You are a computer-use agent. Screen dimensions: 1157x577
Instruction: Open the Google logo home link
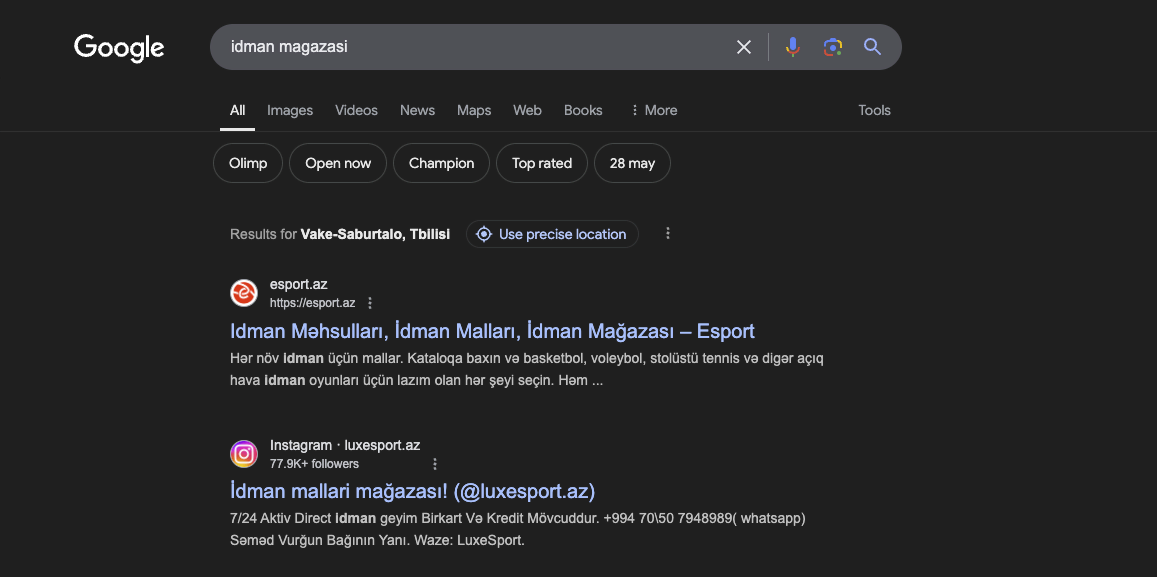(x=119, y=47)
